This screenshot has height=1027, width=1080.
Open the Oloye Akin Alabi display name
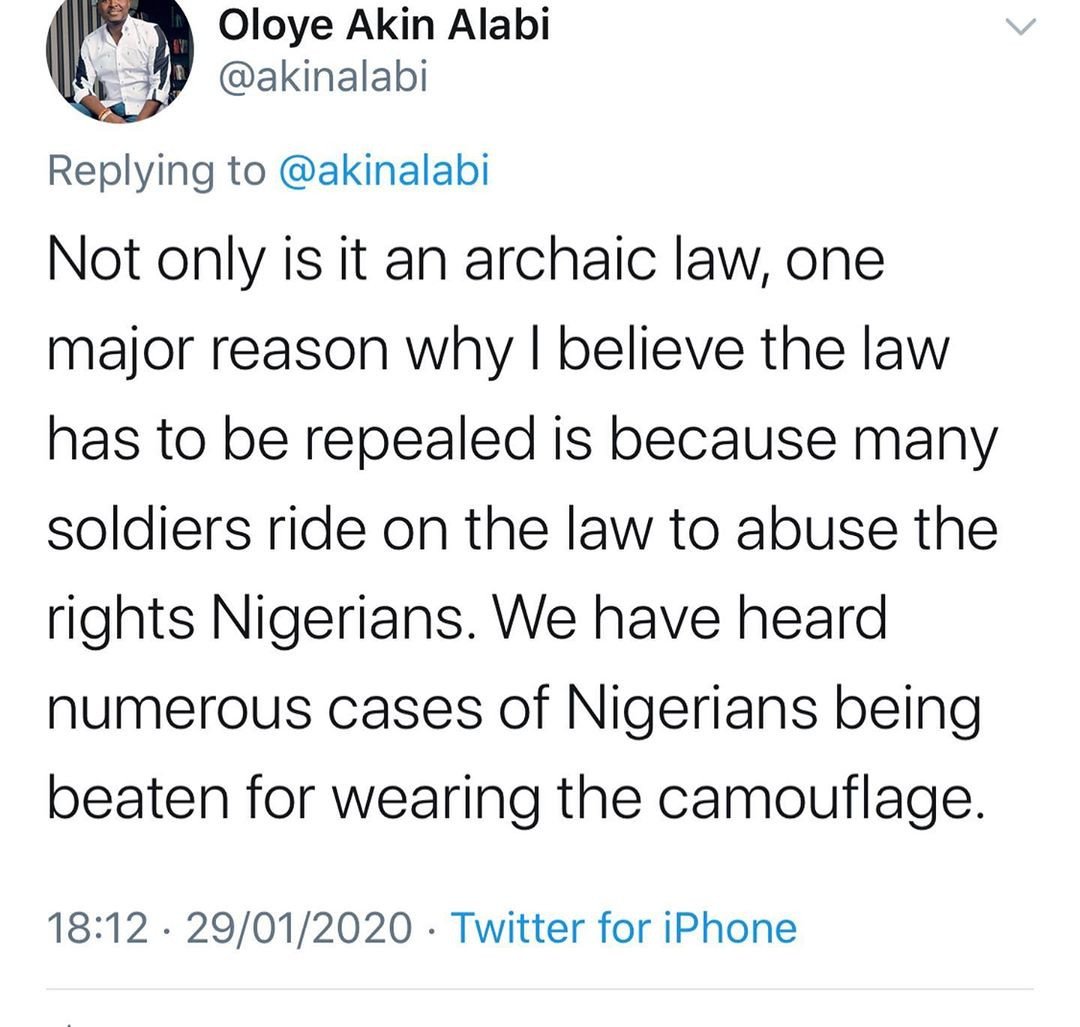point(384,26)
